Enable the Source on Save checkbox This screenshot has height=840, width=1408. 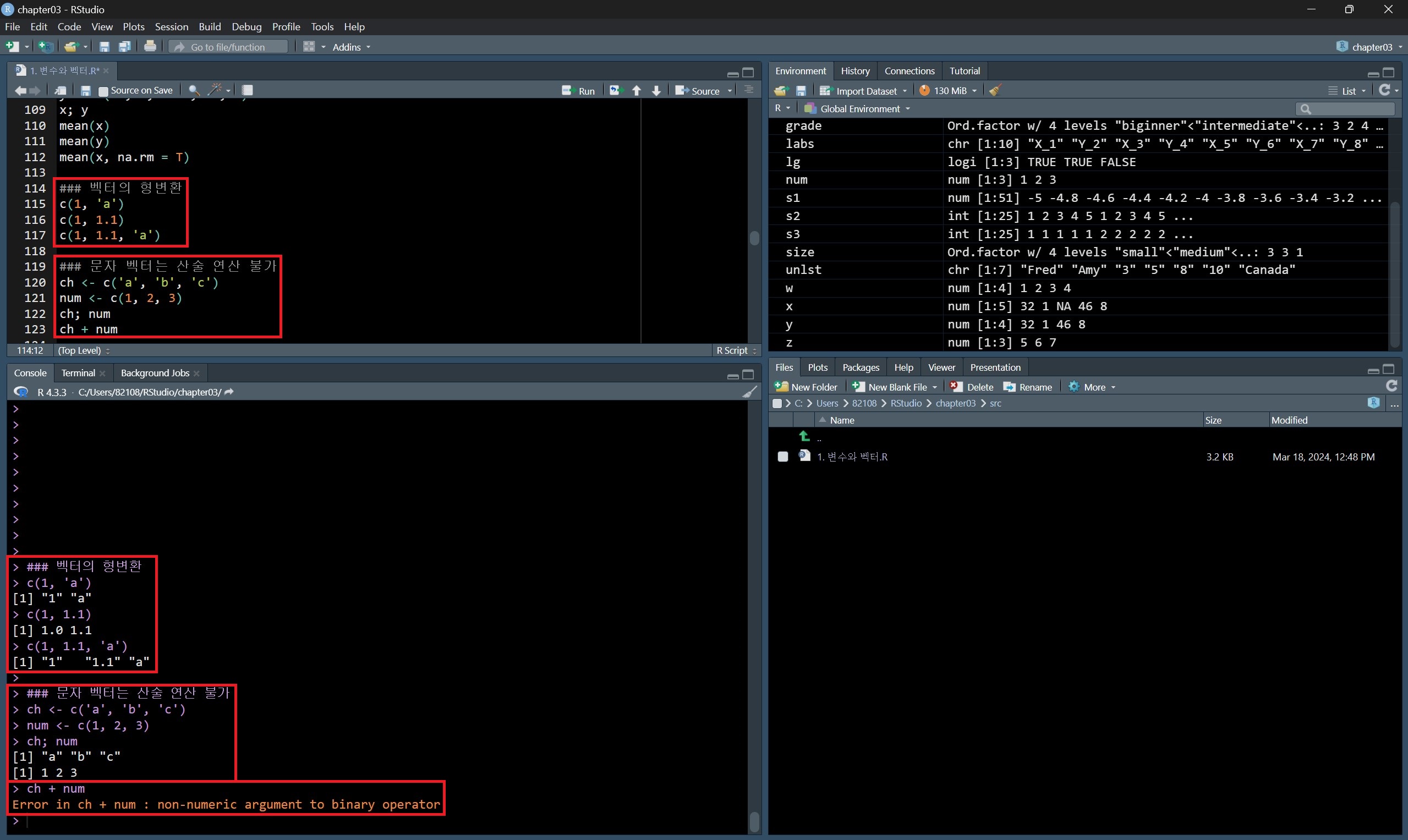(x=103, y=91)
